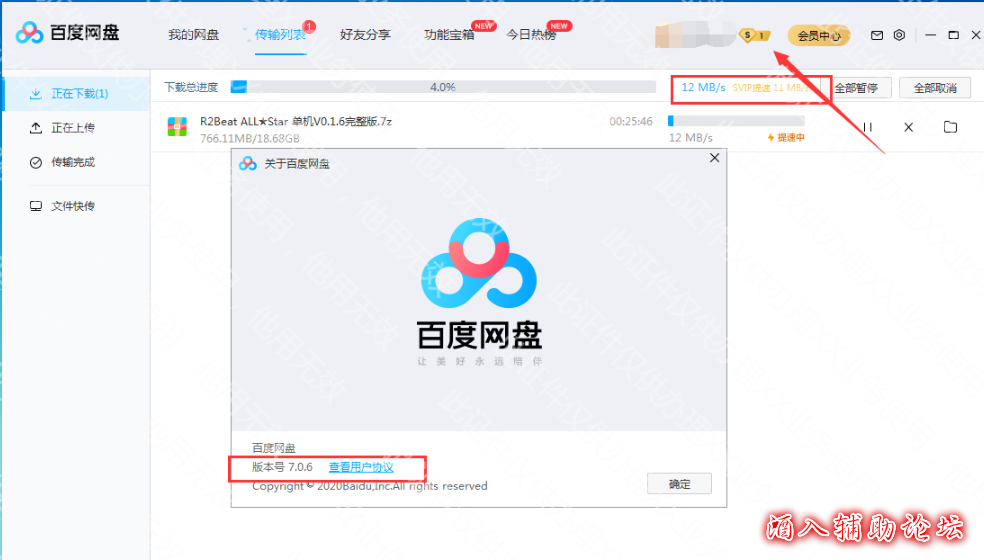Minimize the Baidu Netdisk window

[x=931, y=35]
